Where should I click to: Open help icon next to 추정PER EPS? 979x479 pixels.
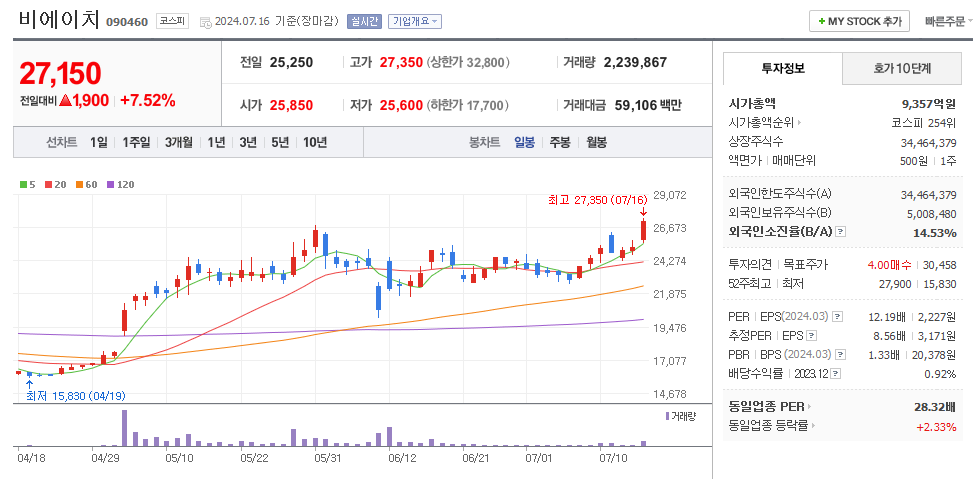[x=812, y=336]
